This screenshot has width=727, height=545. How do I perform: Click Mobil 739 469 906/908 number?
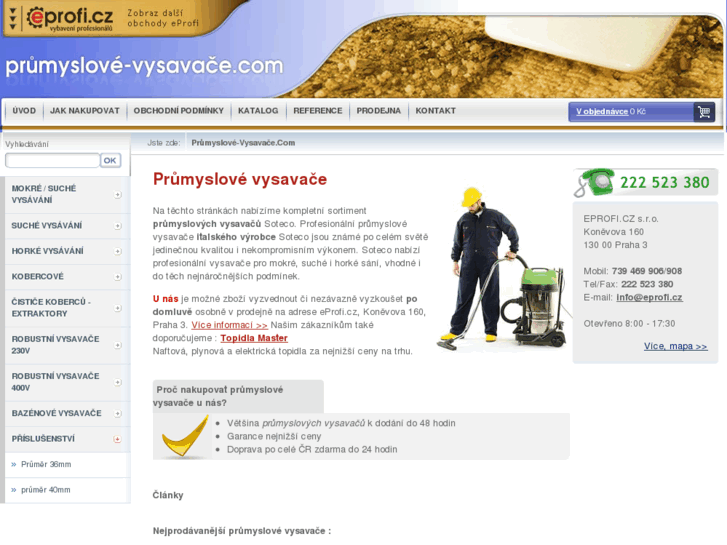646,271
